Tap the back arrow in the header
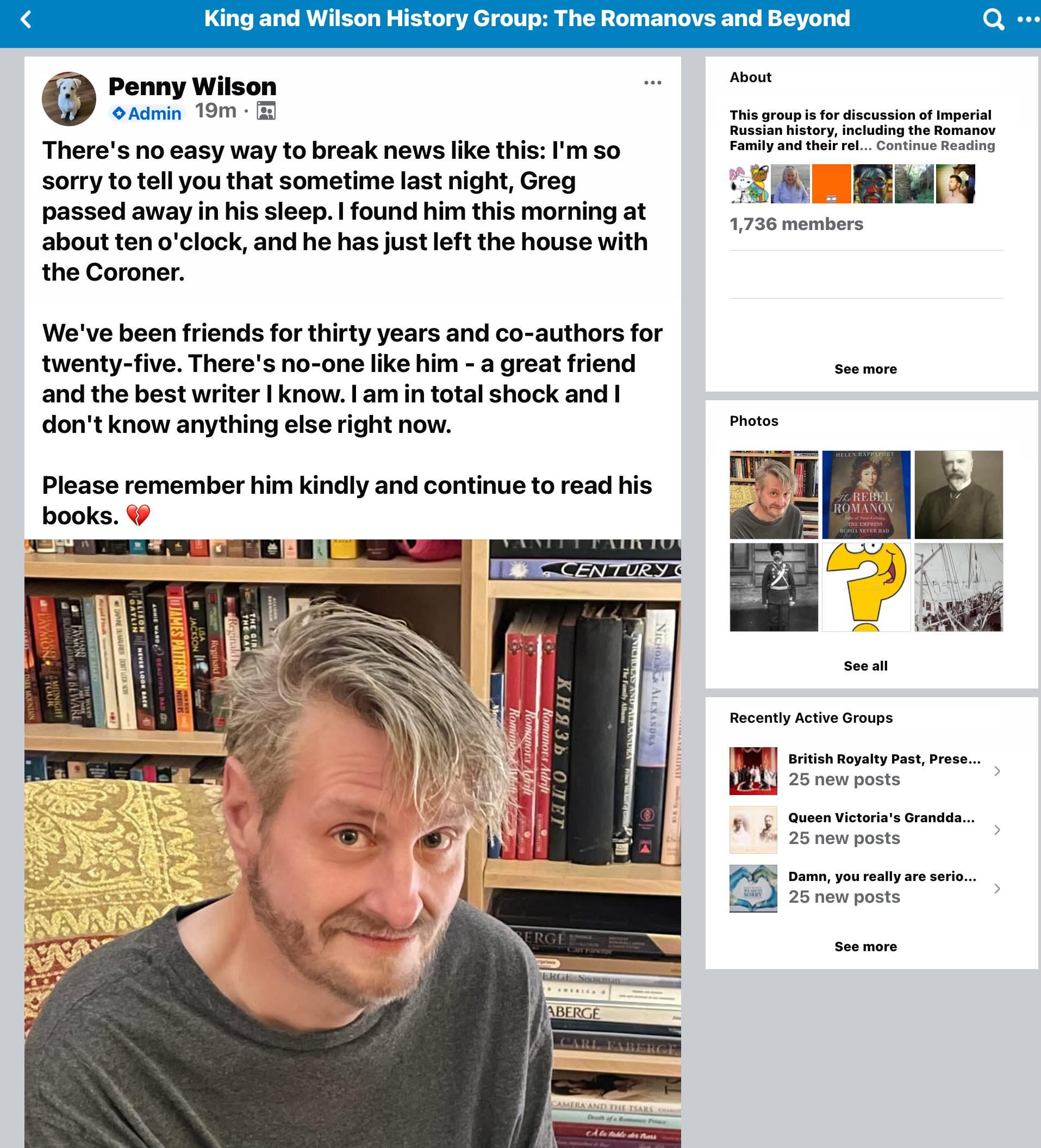This screenshot has height=1148, width=1041. (26, 20)
